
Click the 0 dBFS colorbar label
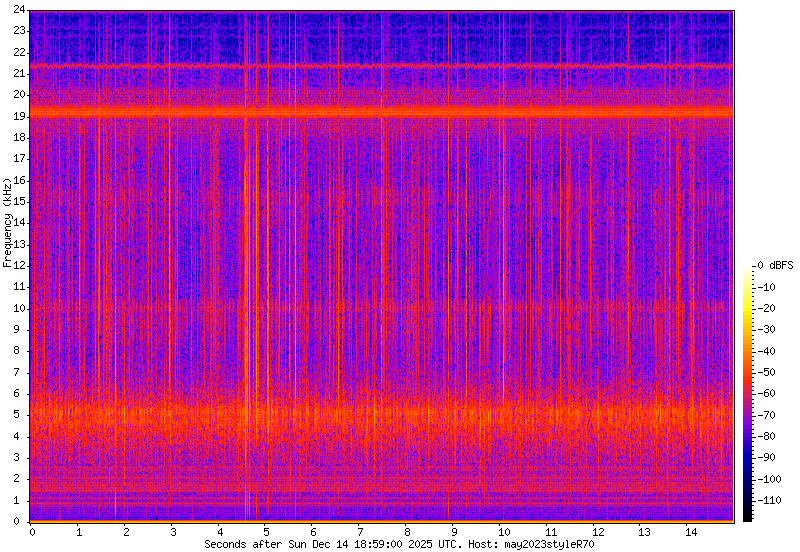tap(774, 265)
